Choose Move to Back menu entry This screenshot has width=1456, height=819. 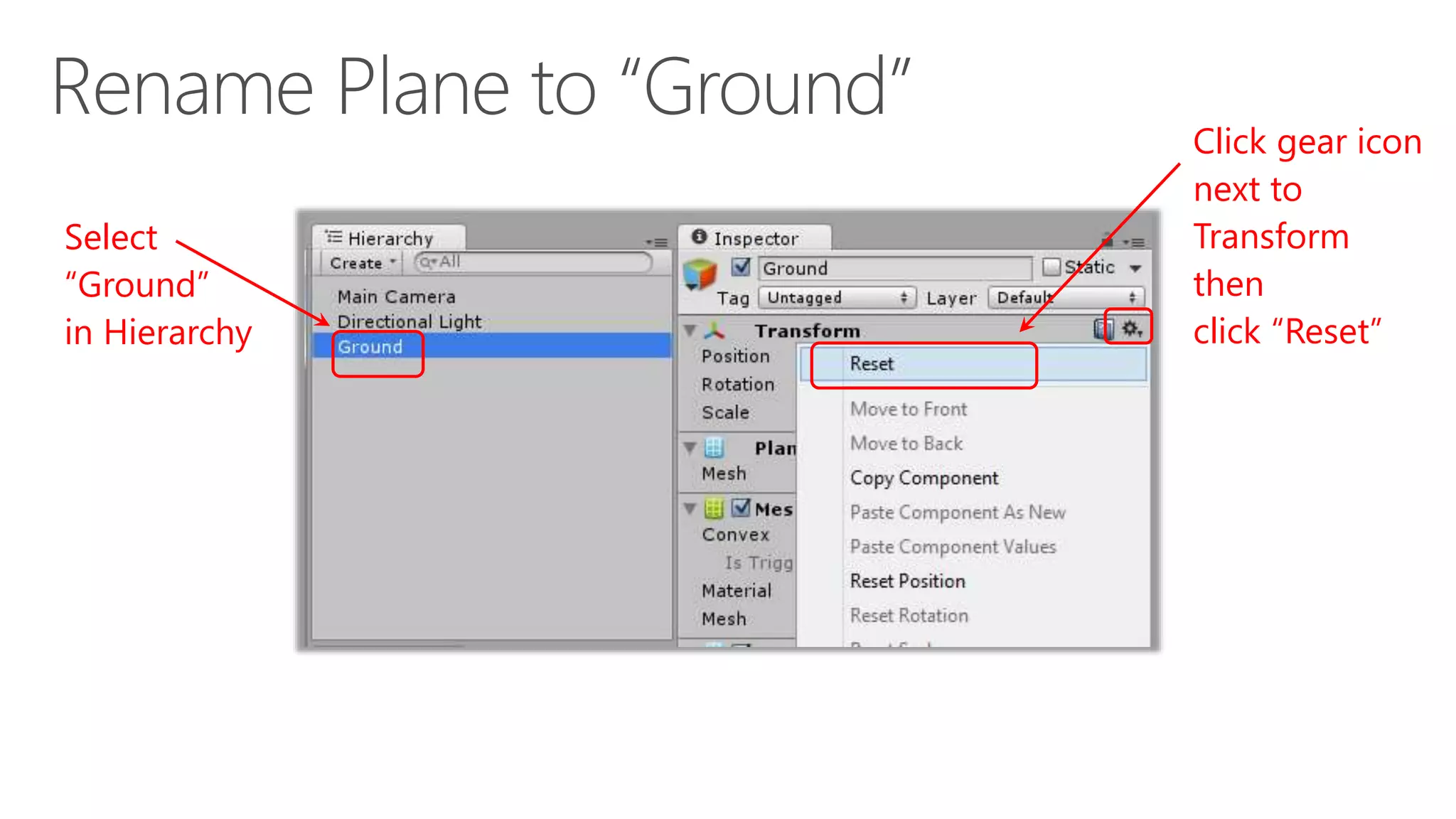click(x=906, y=443)
